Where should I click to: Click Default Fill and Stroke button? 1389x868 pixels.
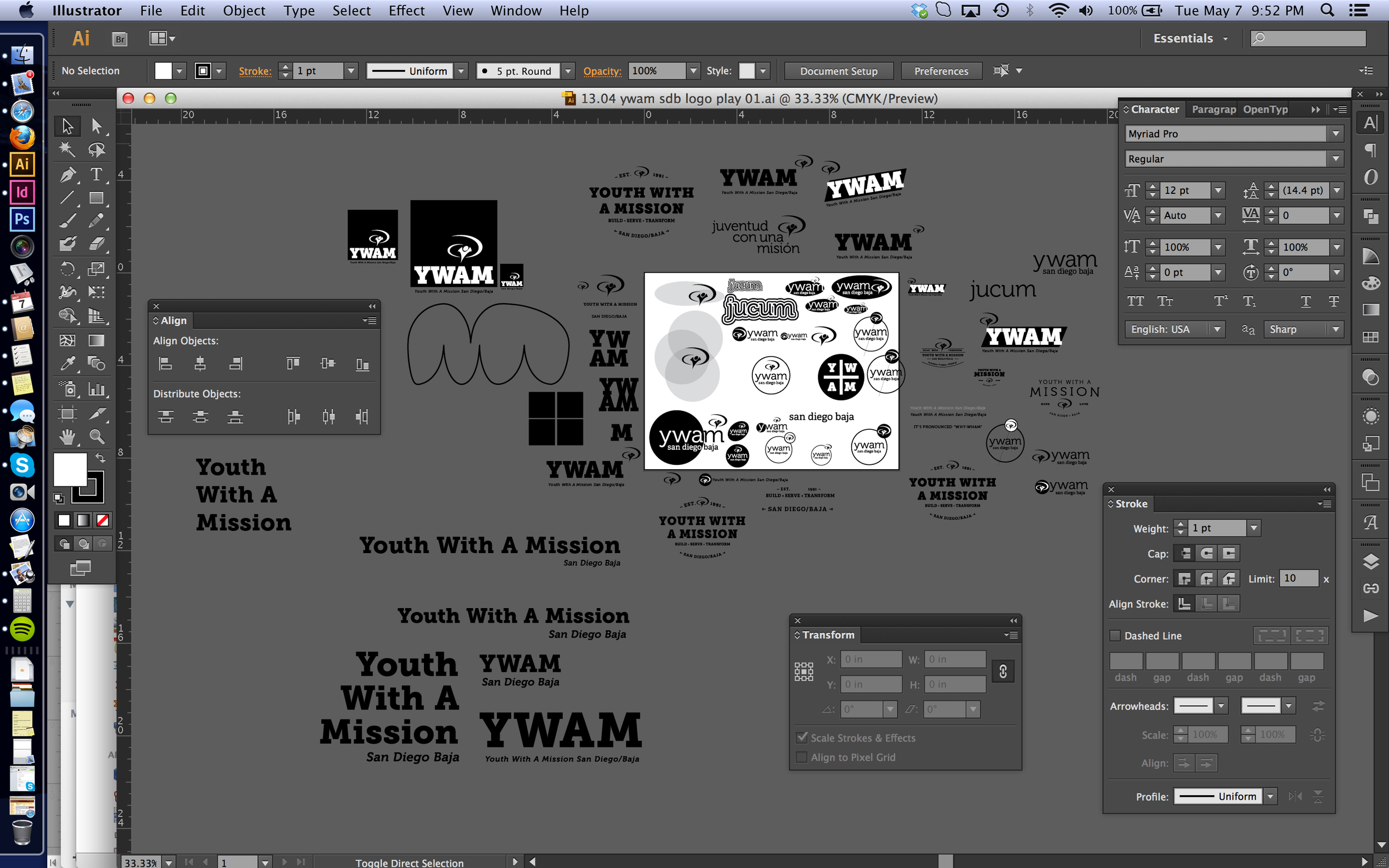[x=58, y=498]
